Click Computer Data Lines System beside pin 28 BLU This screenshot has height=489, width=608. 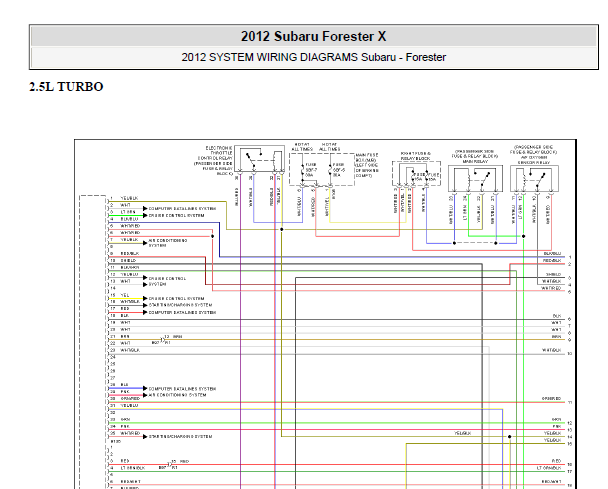pyautogui.click(x=182, y=389)
